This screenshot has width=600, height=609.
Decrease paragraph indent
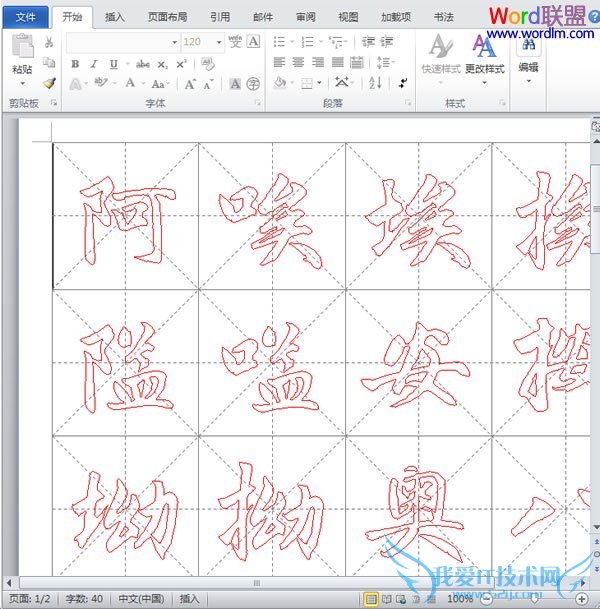pyautogui.click(x=368, y=42)
